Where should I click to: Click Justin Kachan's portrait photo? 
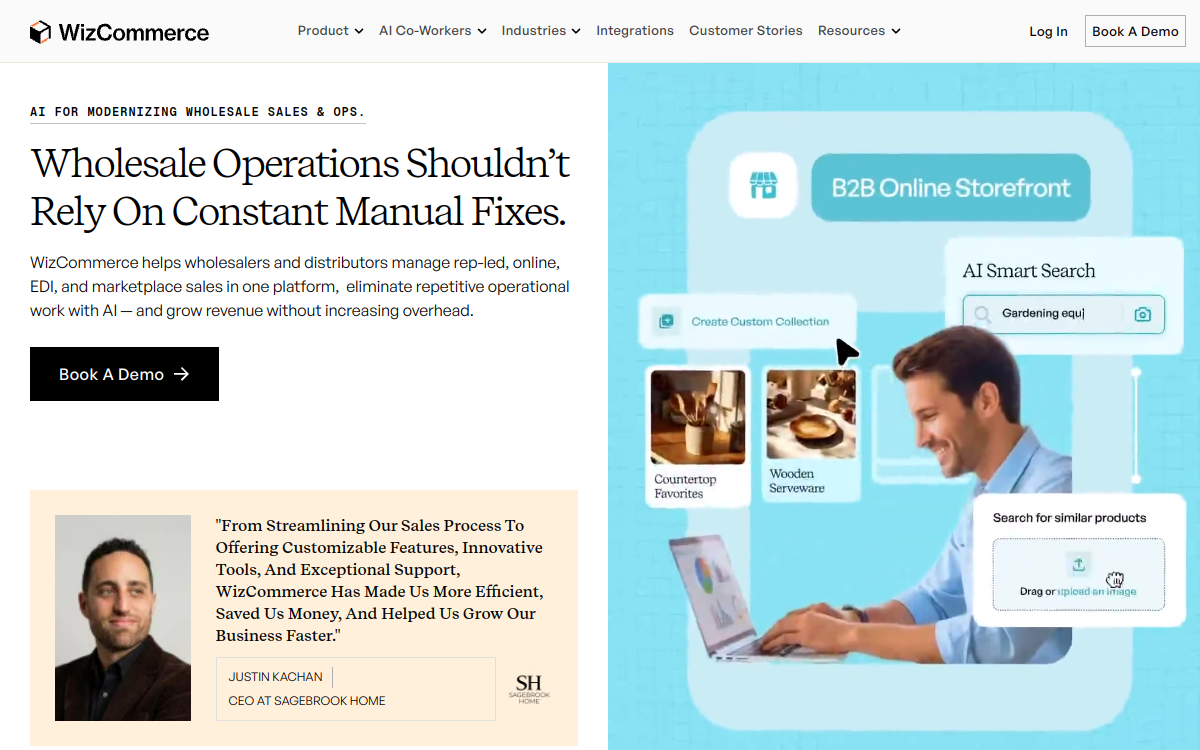123,618
